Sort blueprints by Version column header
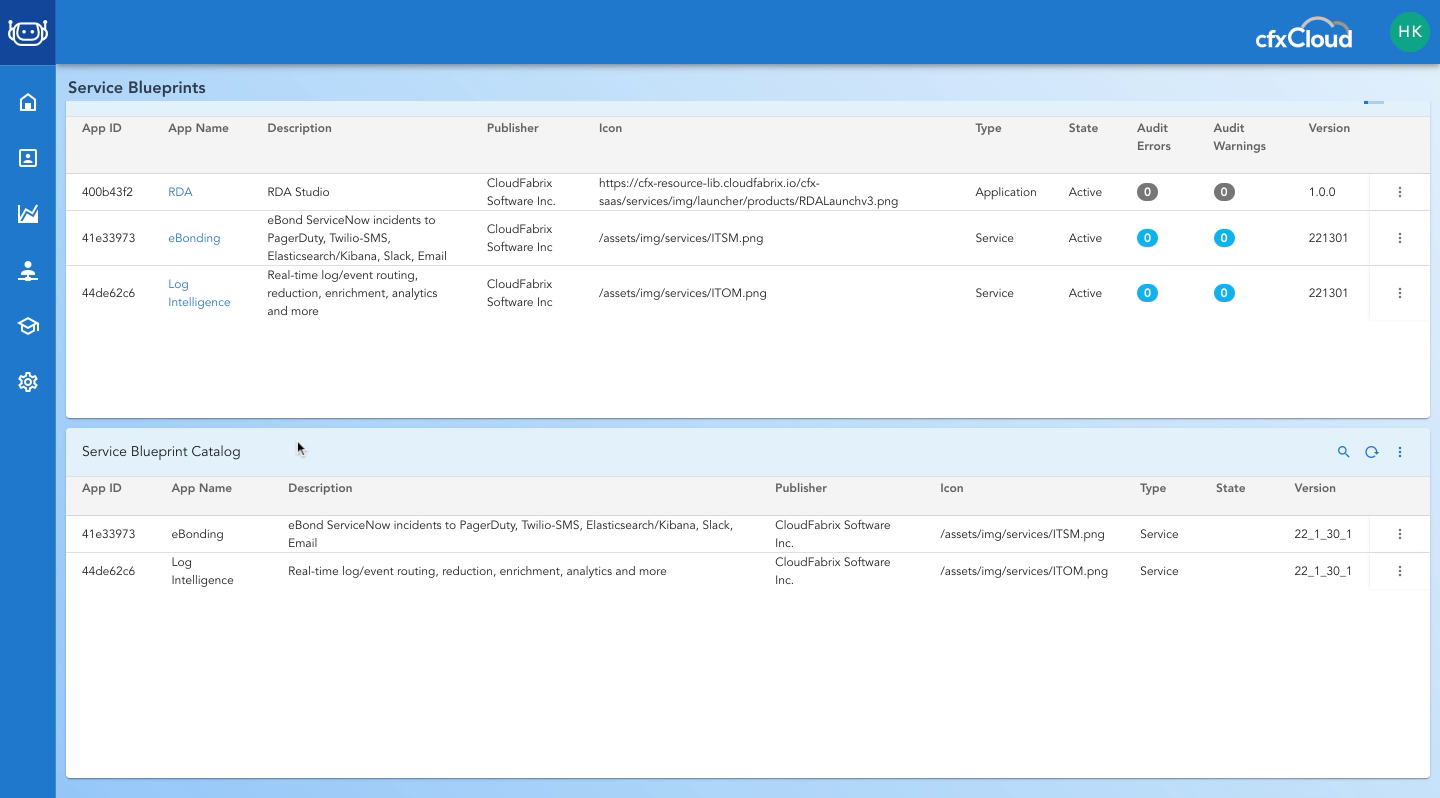 (x=1329, y=128)
